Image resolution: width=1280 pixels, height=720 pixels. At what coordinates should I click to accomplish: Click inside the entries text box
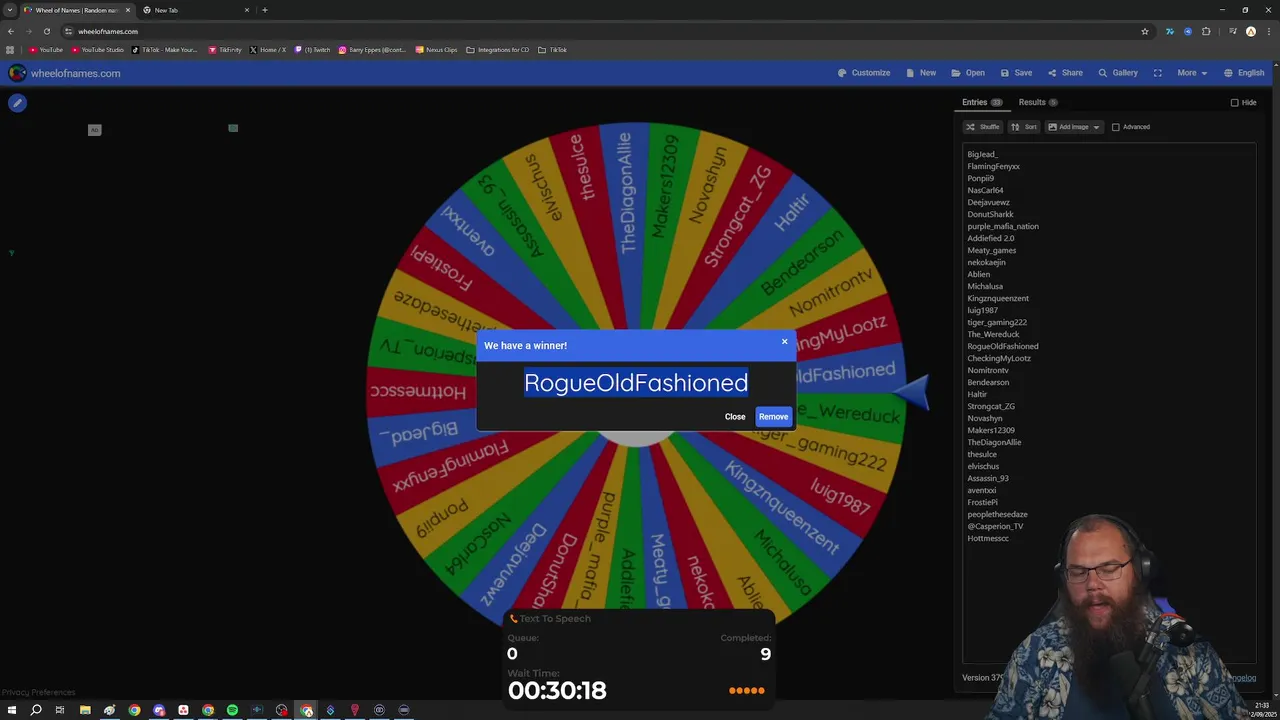(x=1108, y=402)
